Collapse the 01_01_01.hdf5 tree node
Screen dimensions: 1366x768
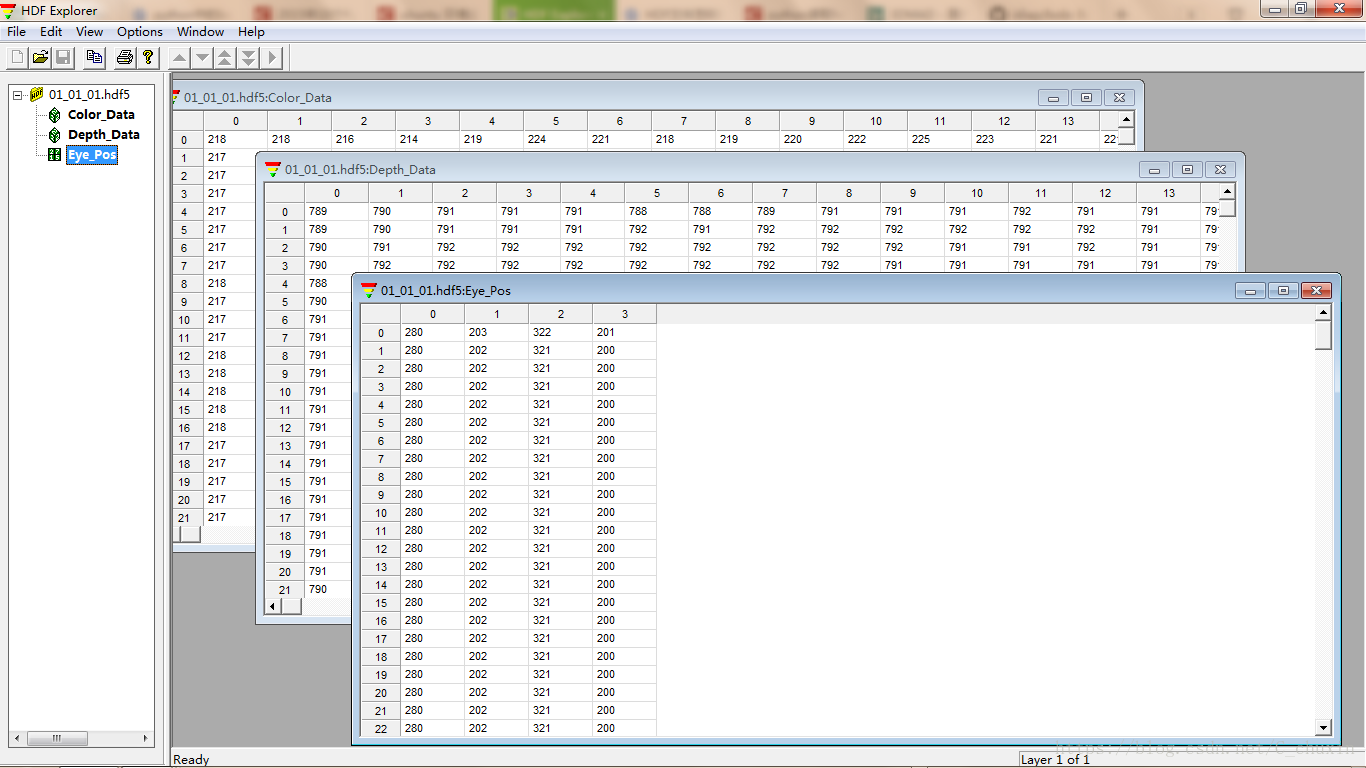tap(18, 95)
